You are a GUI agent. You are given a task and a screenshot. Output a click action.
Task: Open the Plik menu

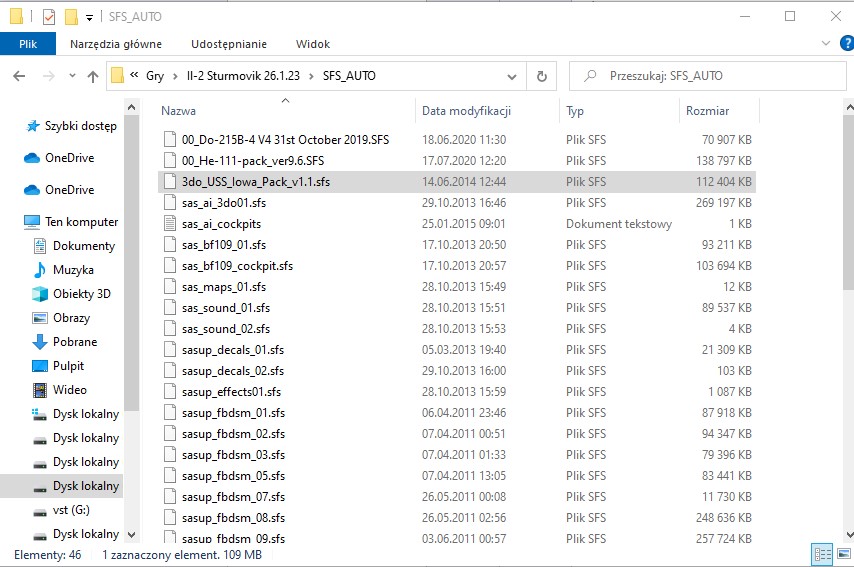click(x=28, y=44)
